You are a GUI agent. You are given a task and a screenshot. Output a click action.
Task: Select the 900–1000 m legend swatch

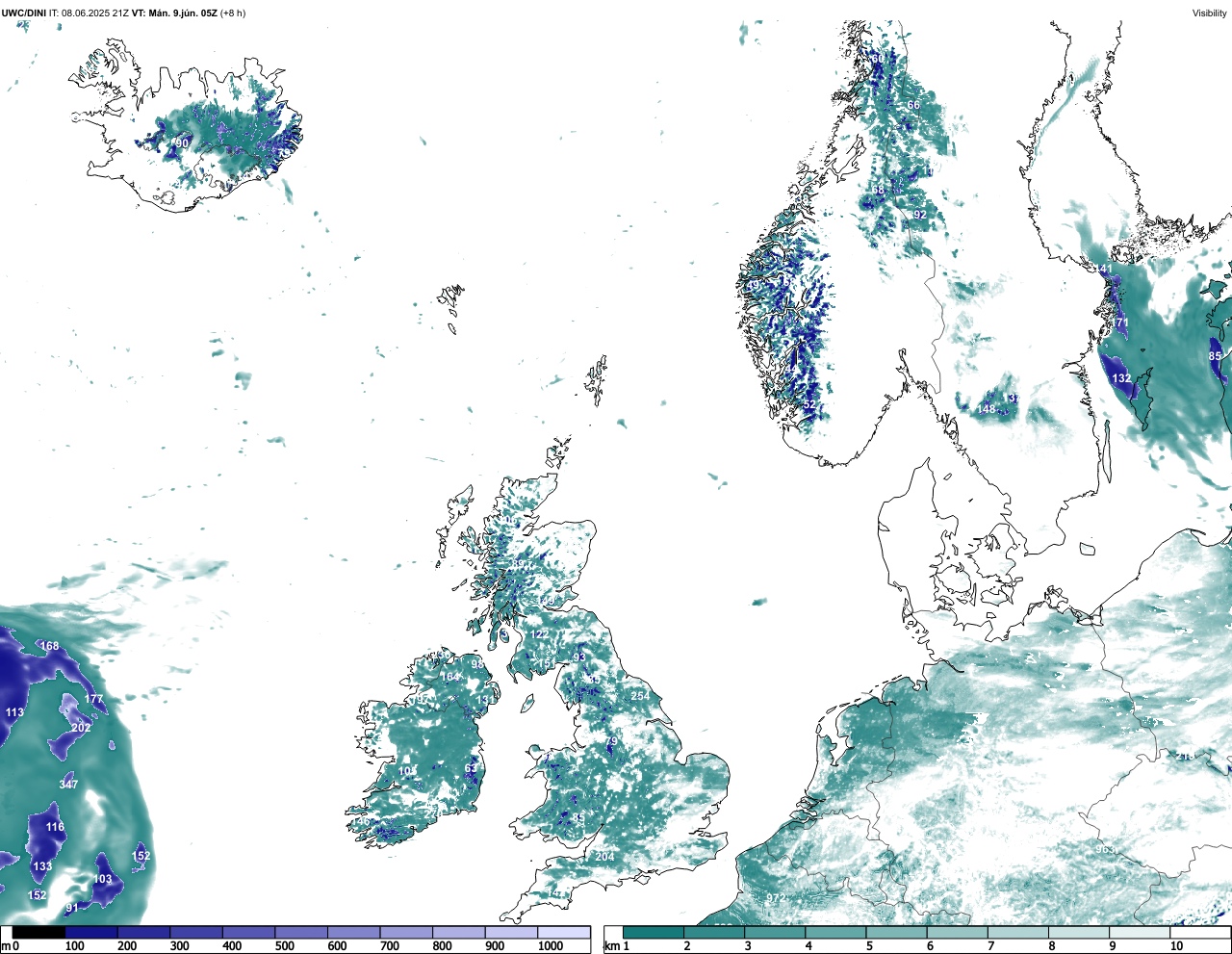tap(511, 933)
